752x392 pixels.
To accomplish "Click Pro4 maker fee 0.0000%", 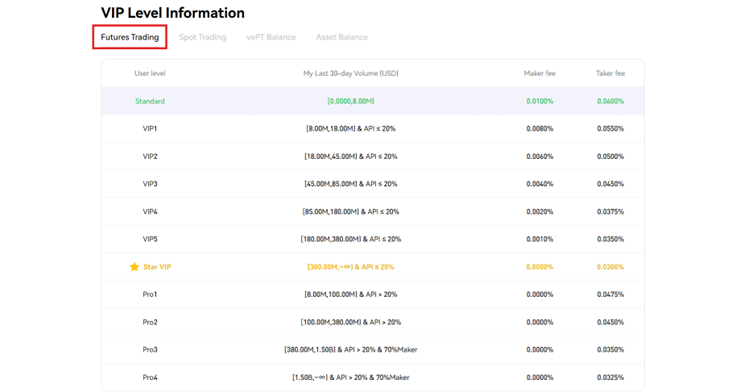I will click(540, 377).
